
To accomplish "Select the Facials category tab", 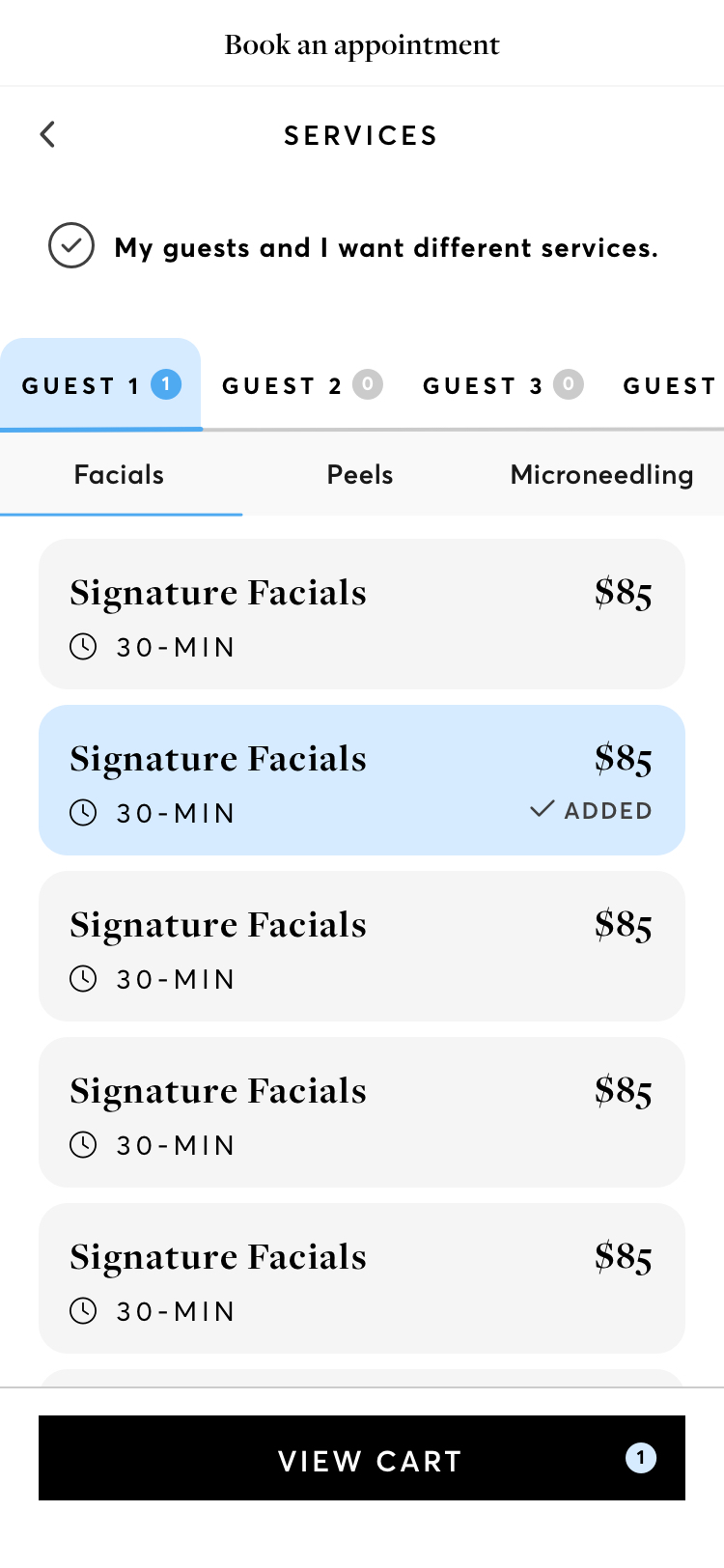I will [x=120, y=474].
